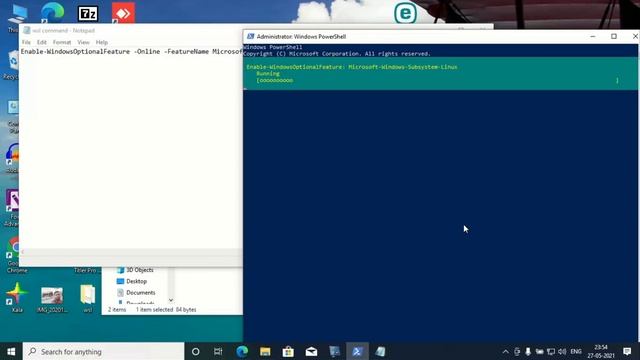Open the Windows Start menu
640x360 pixels.
(11, 351)
